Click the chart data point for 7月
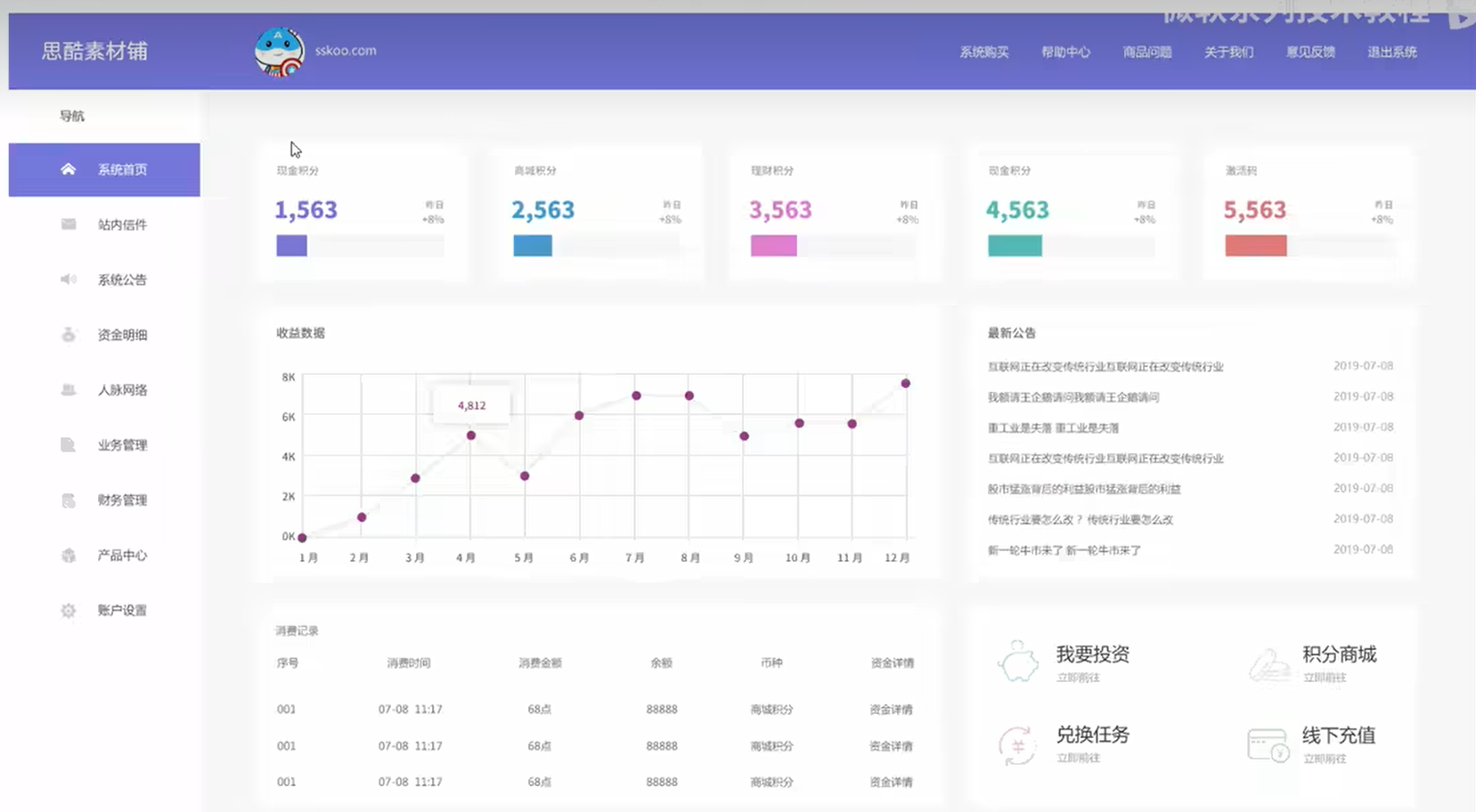1476x812 pixels. (636, 395)
